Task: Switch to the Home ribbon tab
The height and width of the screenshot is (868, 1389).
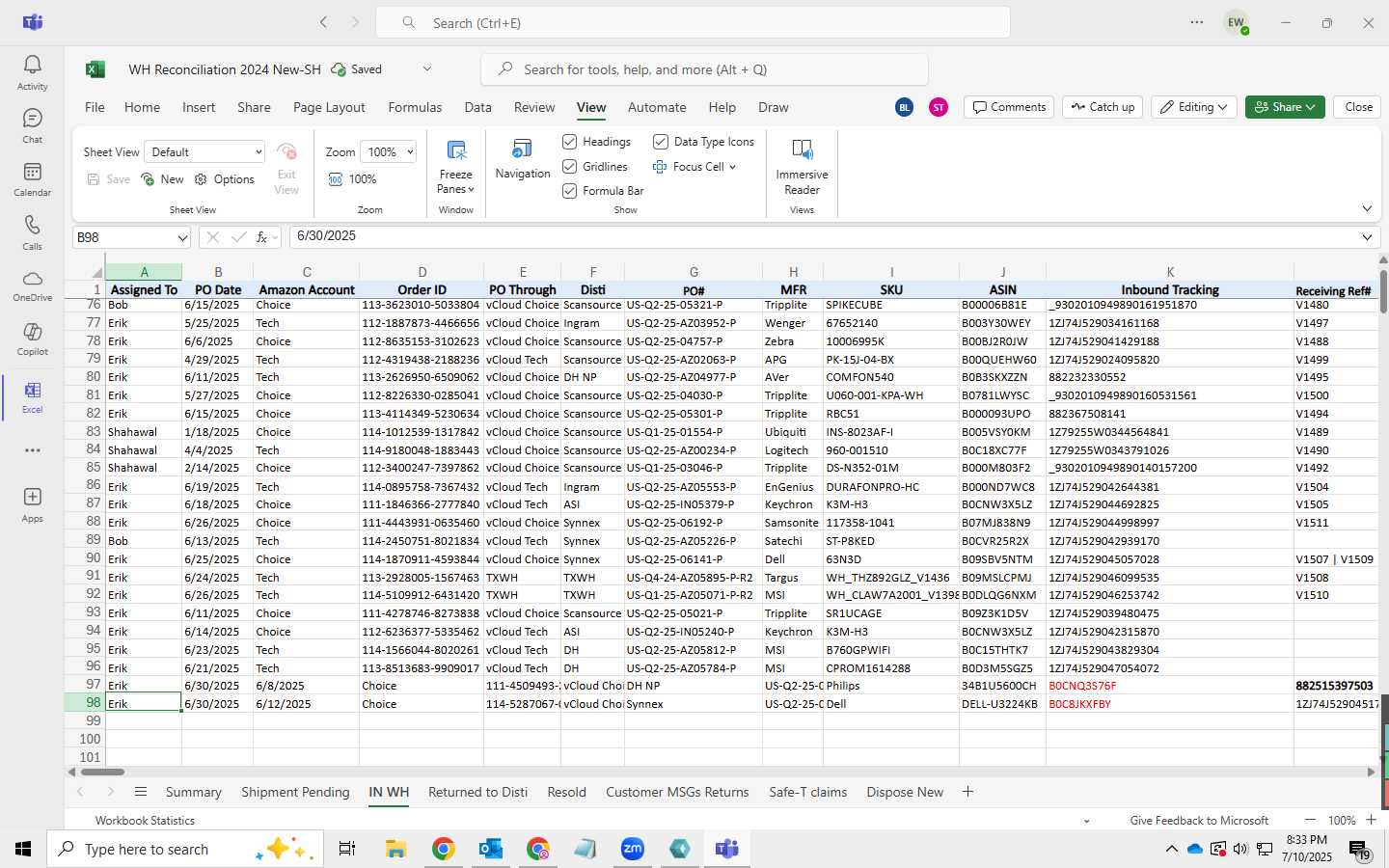Action: 142,107
